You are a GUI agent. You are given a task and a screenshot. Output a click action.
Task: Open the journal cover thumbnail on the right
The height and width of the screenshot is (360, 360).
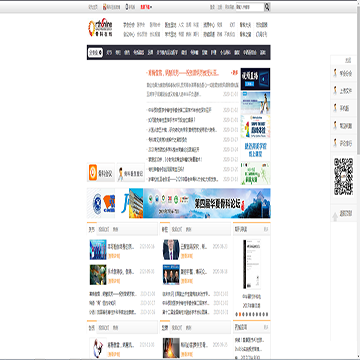click(x=252, y=264)
